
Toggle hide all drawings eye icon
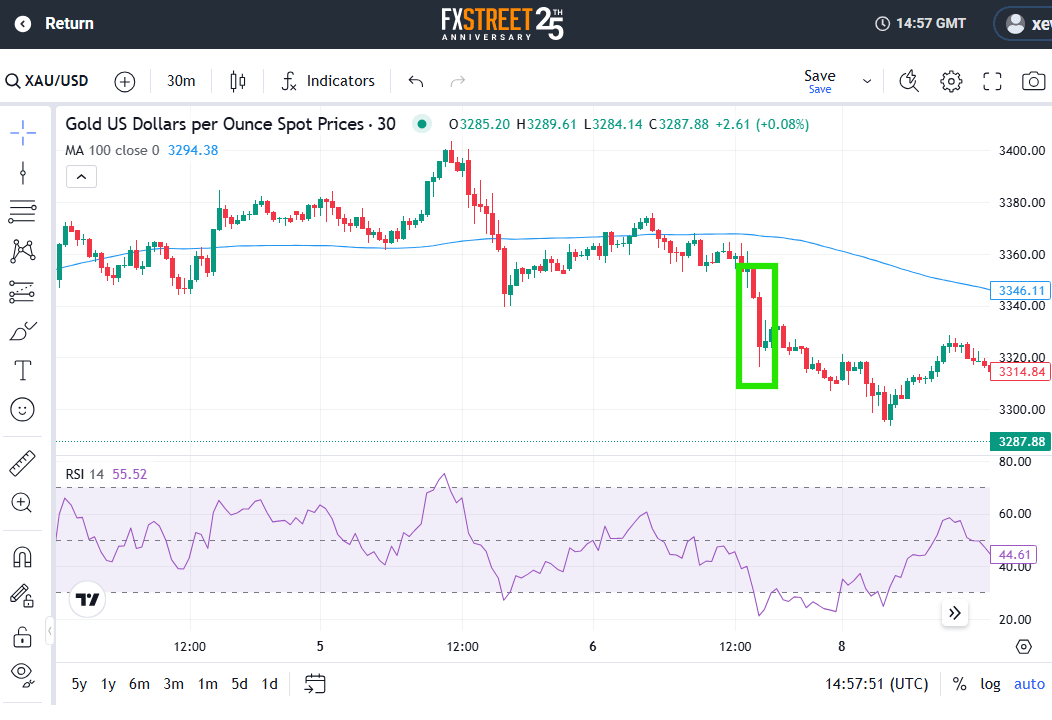click(23, 673)
